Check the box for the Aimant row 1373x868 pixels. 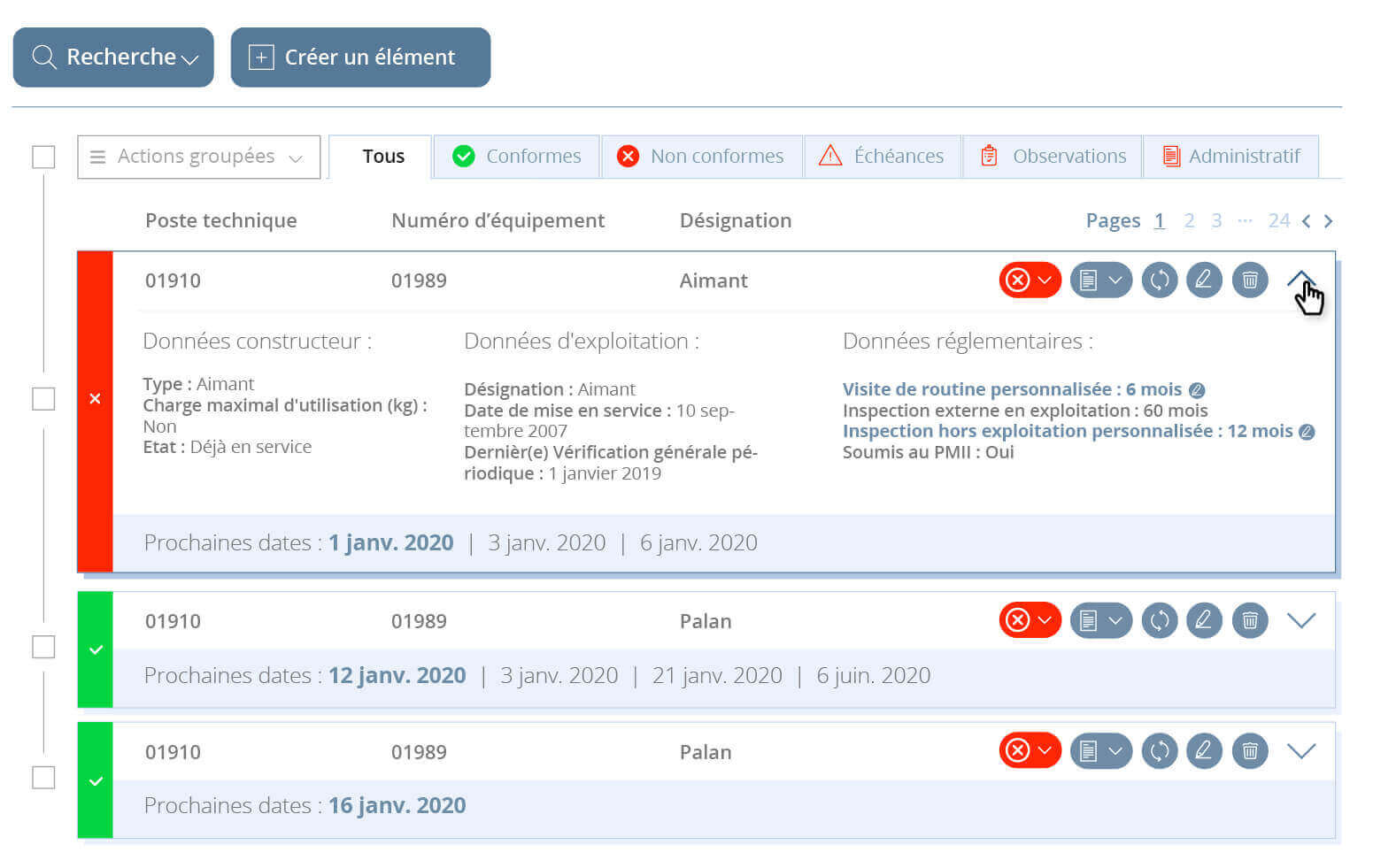43,399
